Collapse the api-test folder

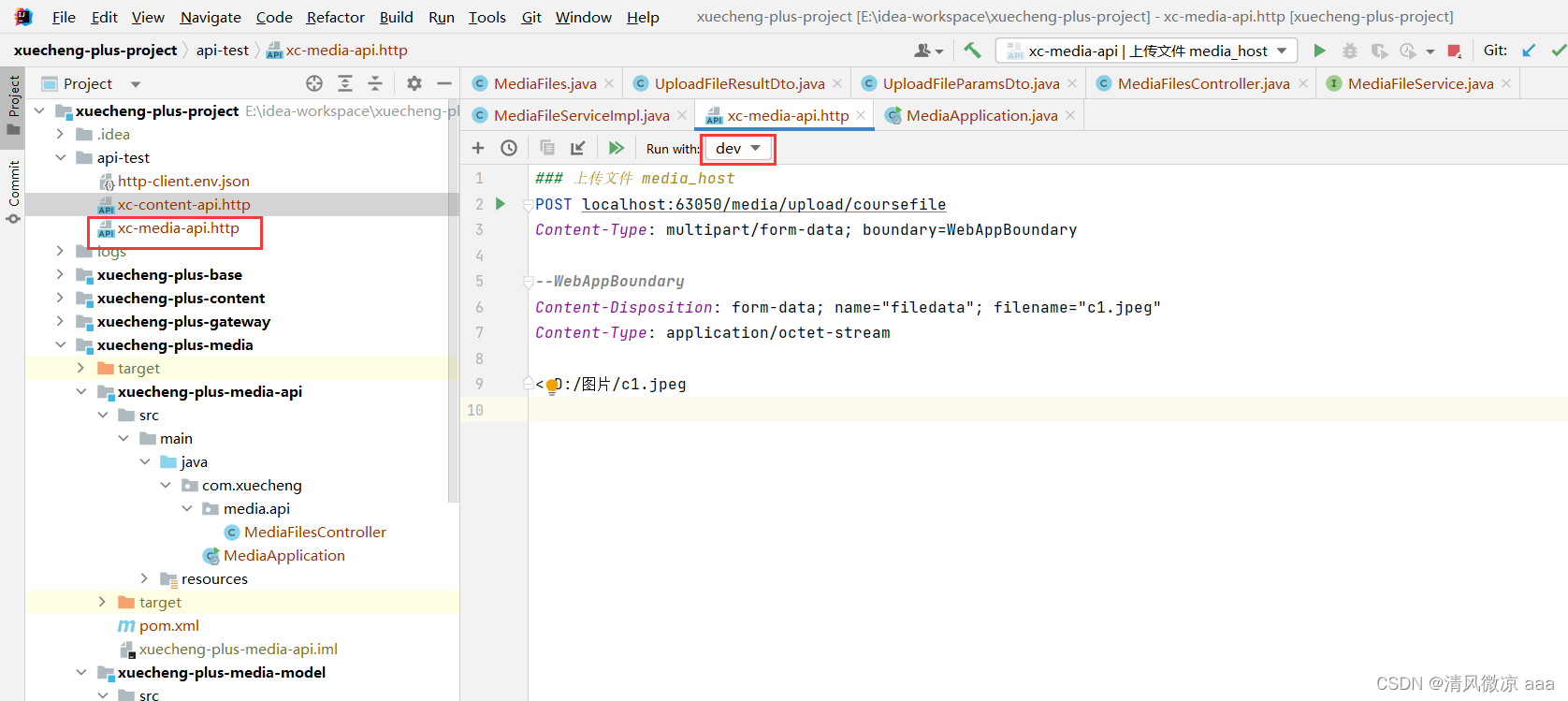click(x=61, y=157)
